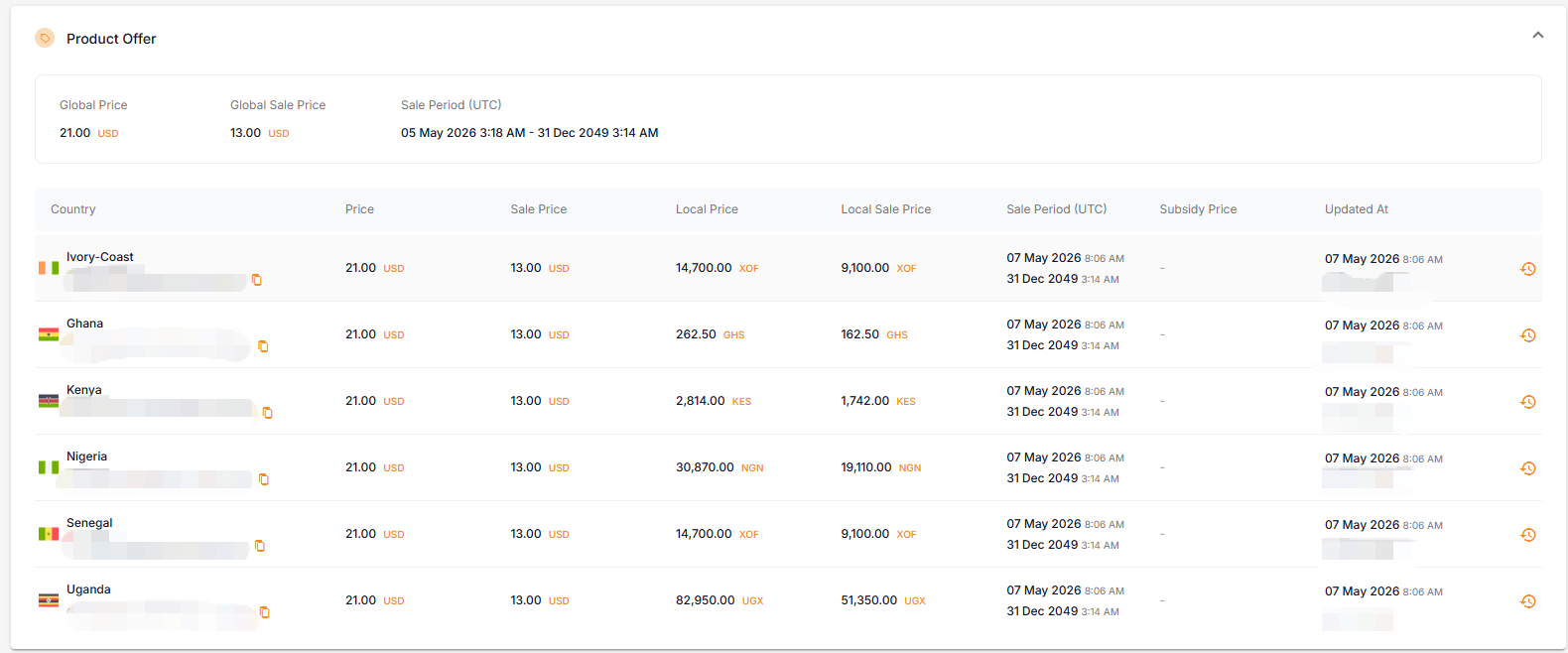Click Nigeria local sale price 19,110.00 NGN
The image size is (1568, 653).
coord(881,467)
